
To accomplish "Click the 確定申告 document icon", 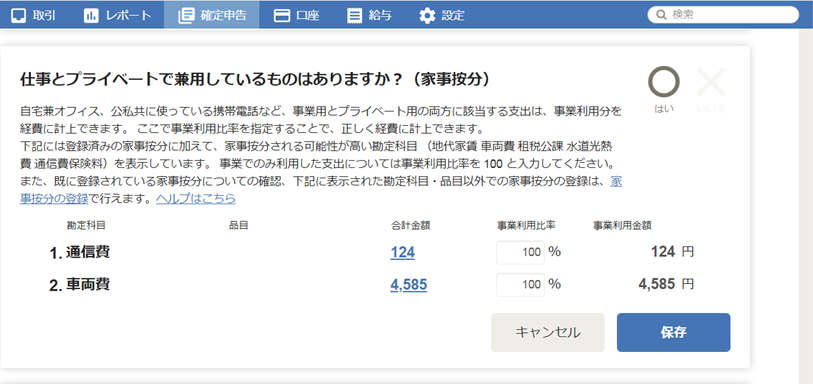I will point(186,15).
